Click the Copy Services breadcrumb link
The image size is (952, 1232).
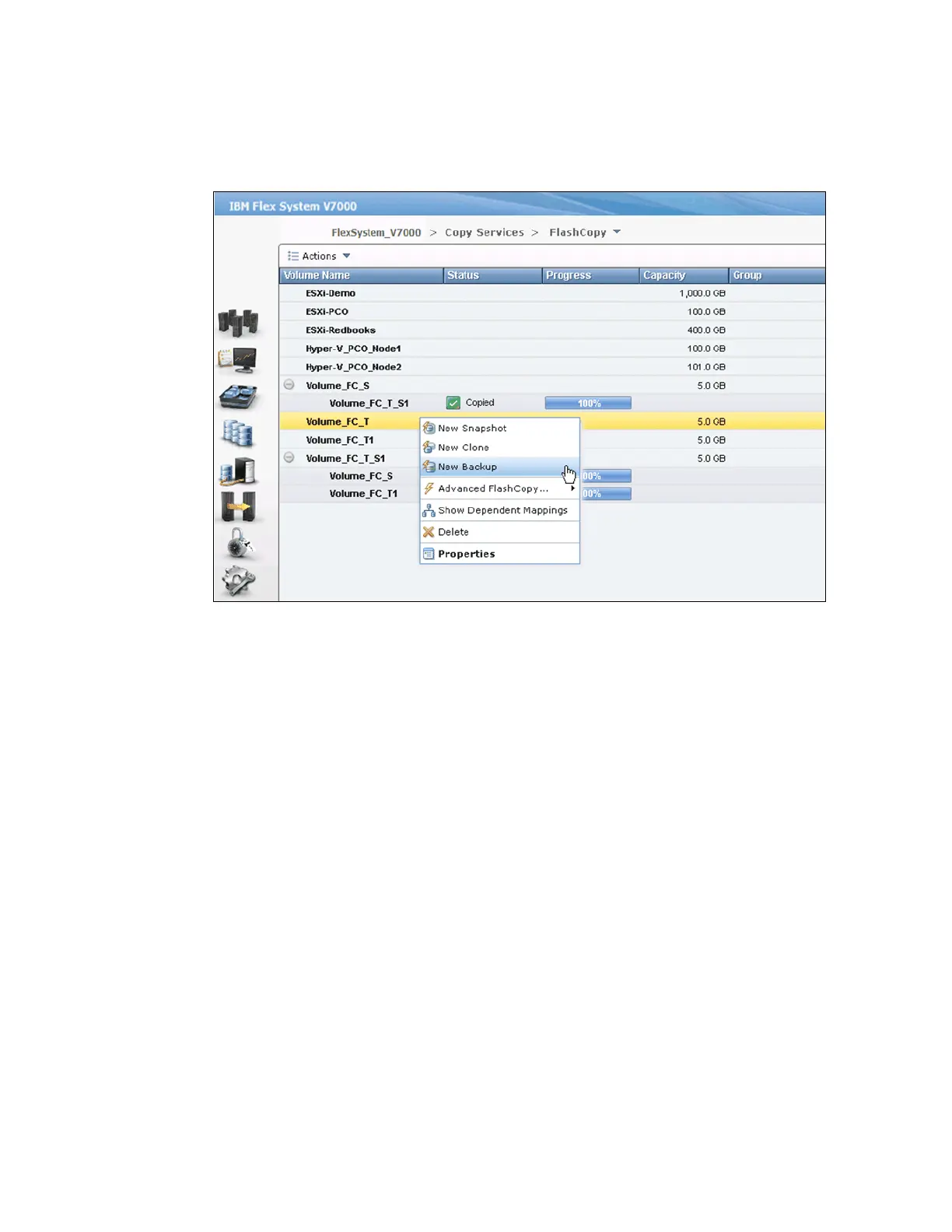[x=485, y=233]
